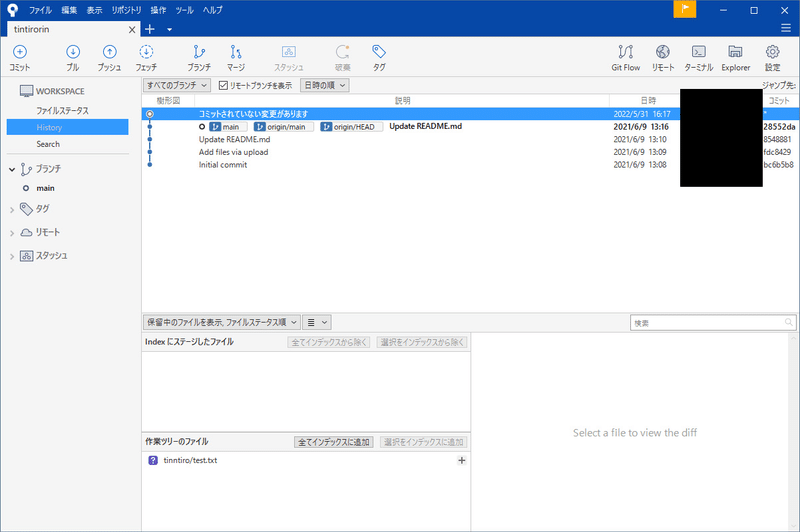Click the プル (Pull) toolbar icon
800x532 pixels.
point(73,57)
